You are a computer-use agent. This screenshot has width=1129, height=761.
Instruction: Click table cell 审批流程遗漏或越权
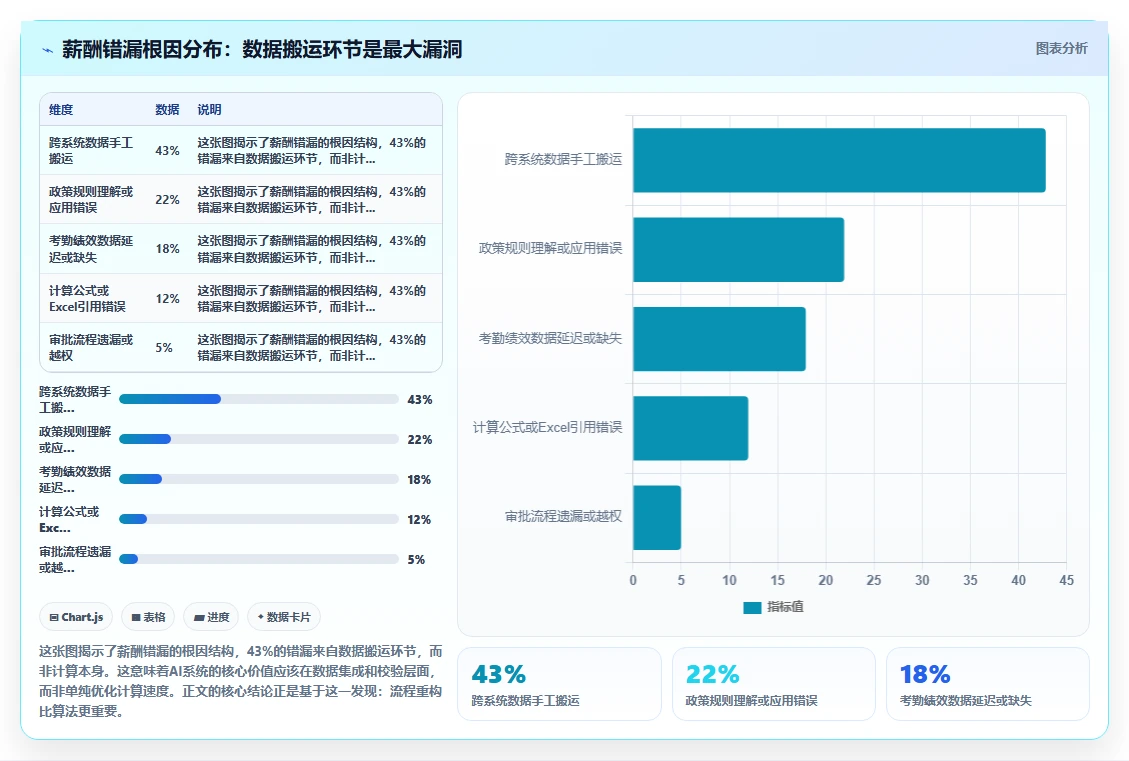tap(91, 347)
